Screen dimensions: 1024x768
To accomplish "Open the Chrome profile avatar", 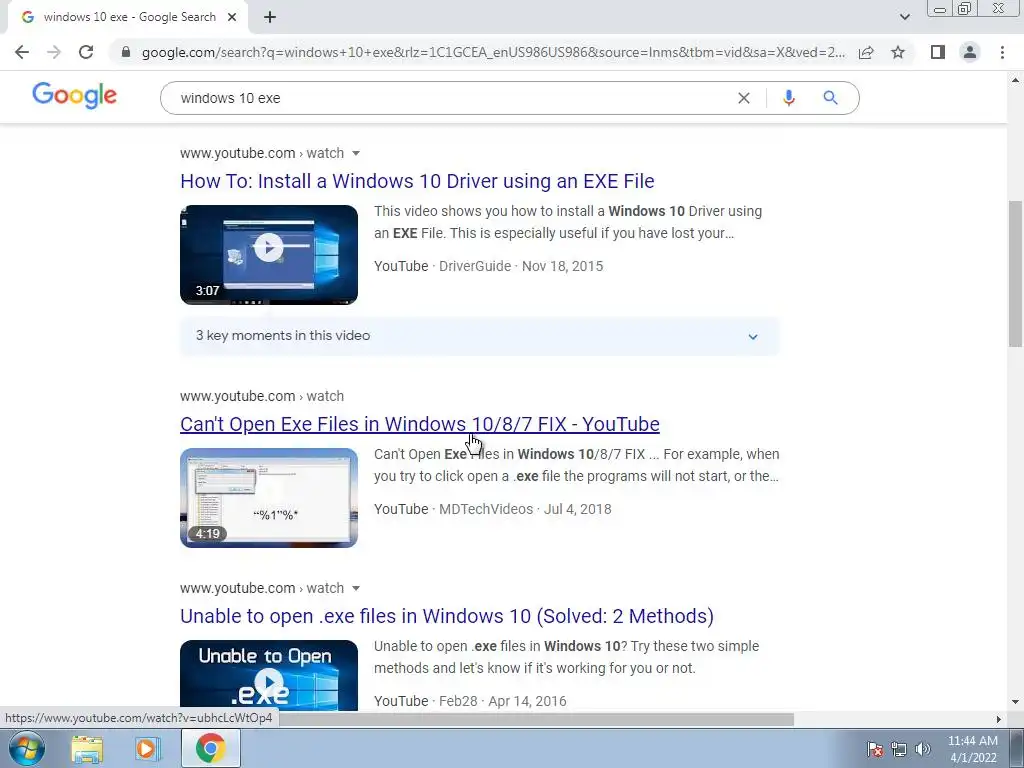I will [970, 52].
